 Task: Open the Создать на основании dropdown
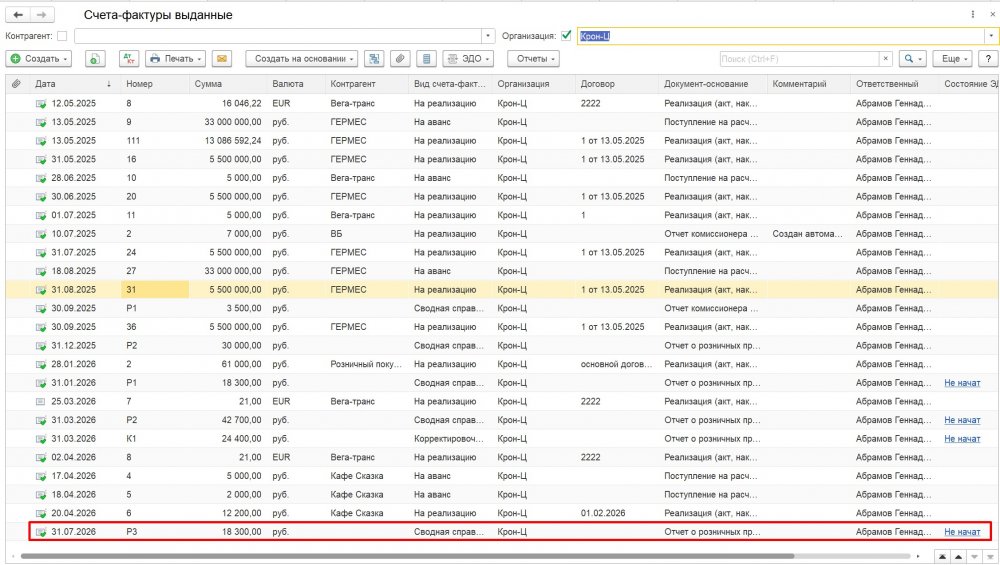click(x=301, y=59)
